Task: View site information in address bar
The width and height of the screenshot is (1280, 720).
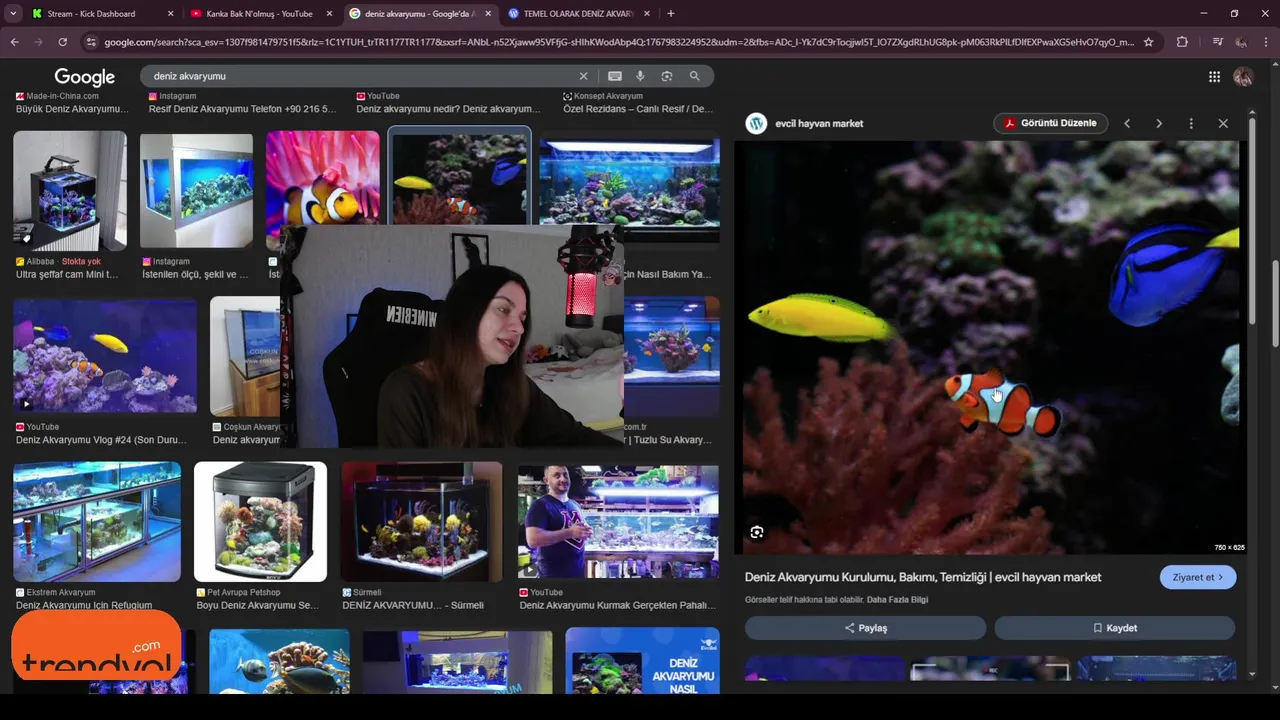Action: 91,42
